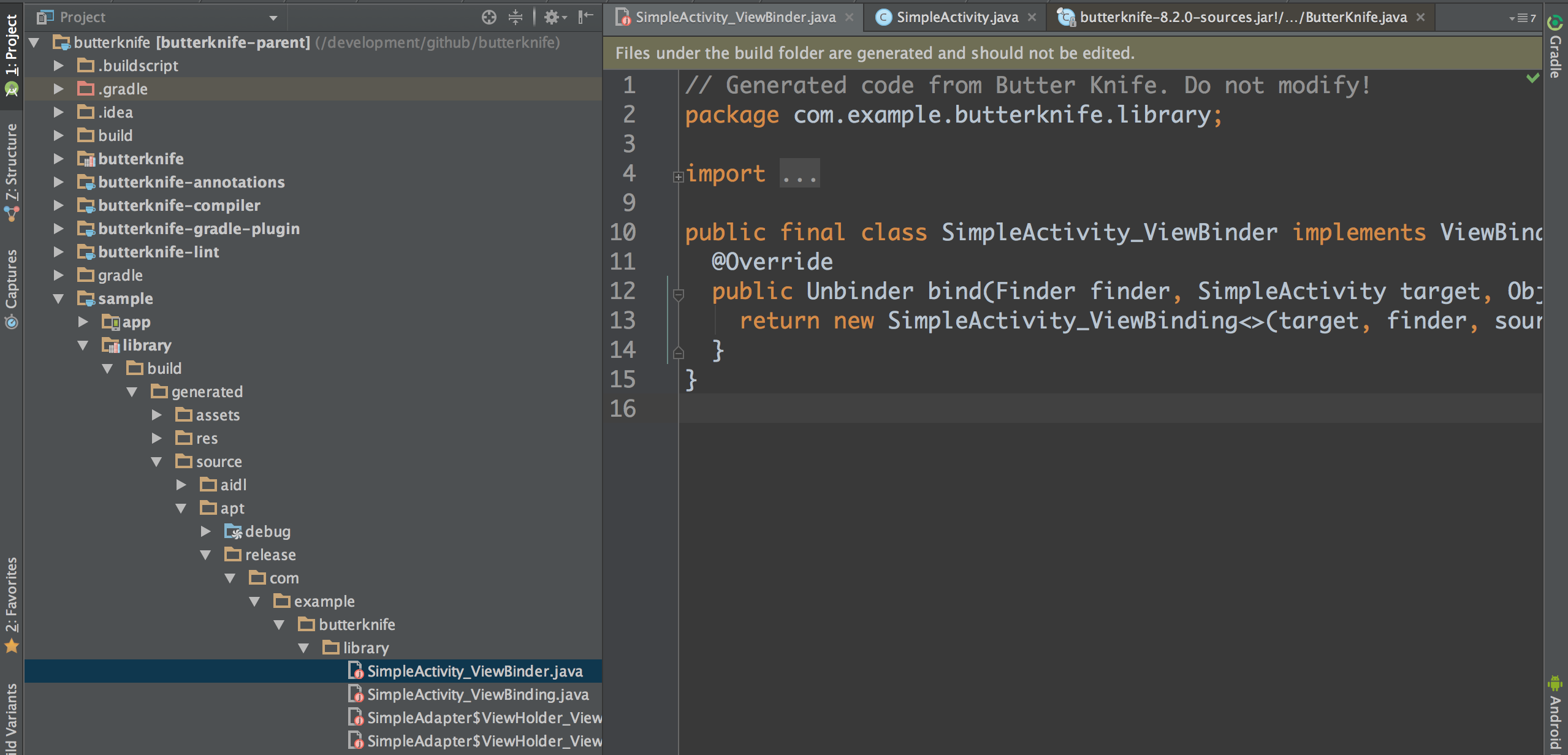The image size is (1568, 755).
Task: Click the green inspection status checkmark
Action: click(1532, 78)
